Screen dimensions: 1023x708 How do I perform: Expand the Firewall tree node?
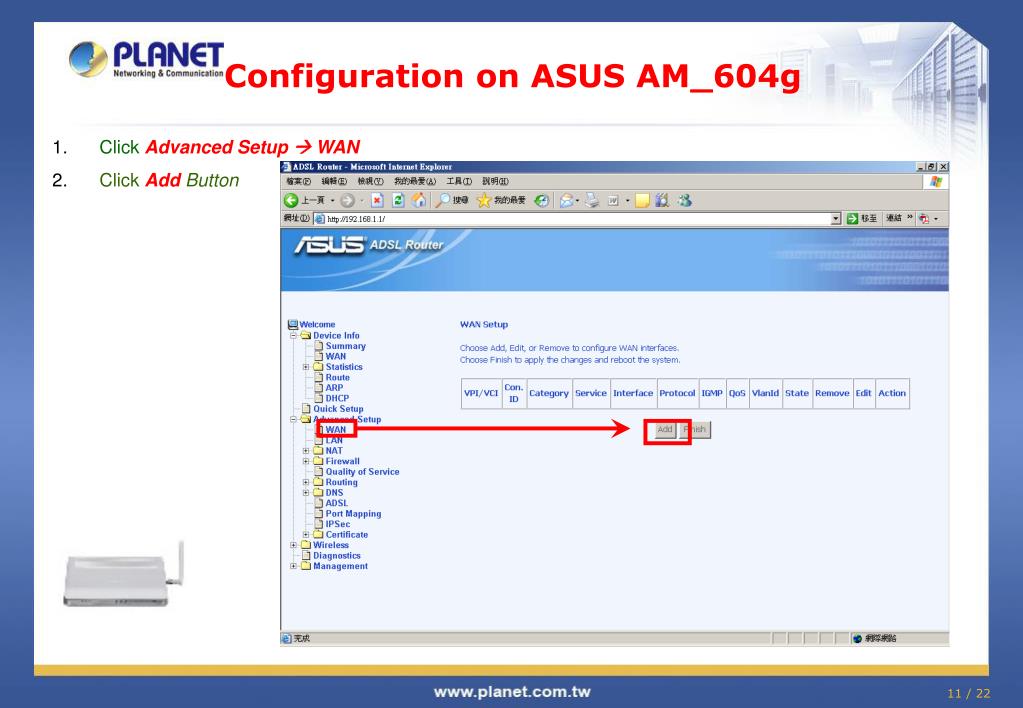click(x=306, y=461)
